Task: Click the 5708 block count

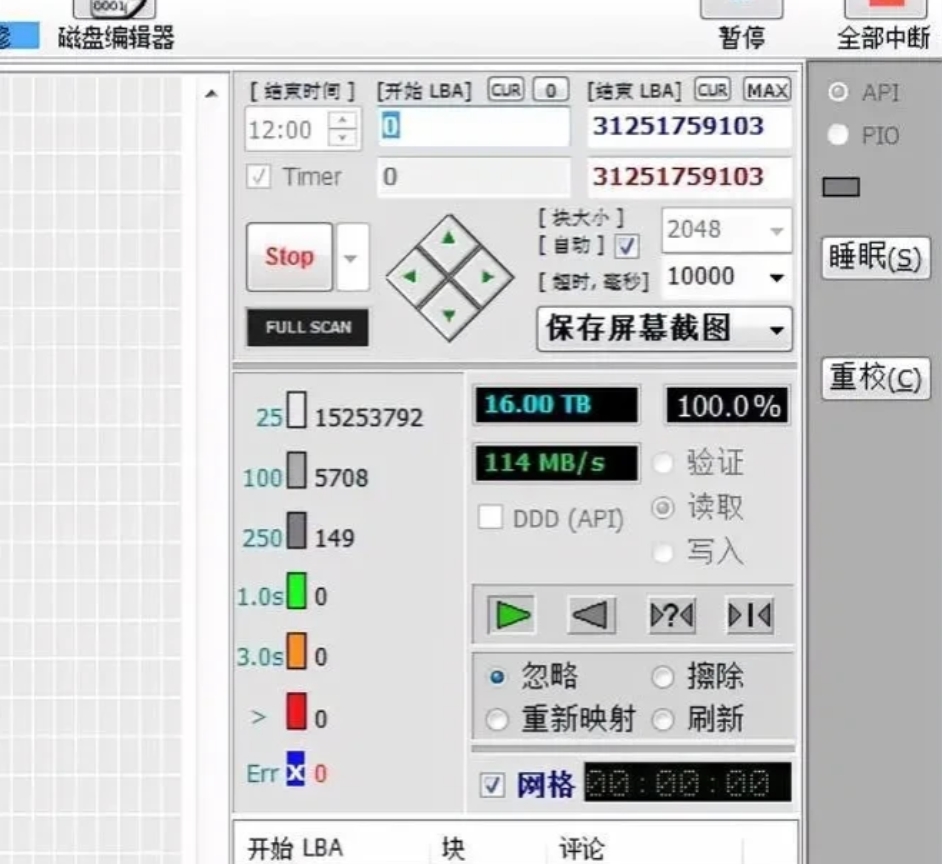Action: (341, 478)
